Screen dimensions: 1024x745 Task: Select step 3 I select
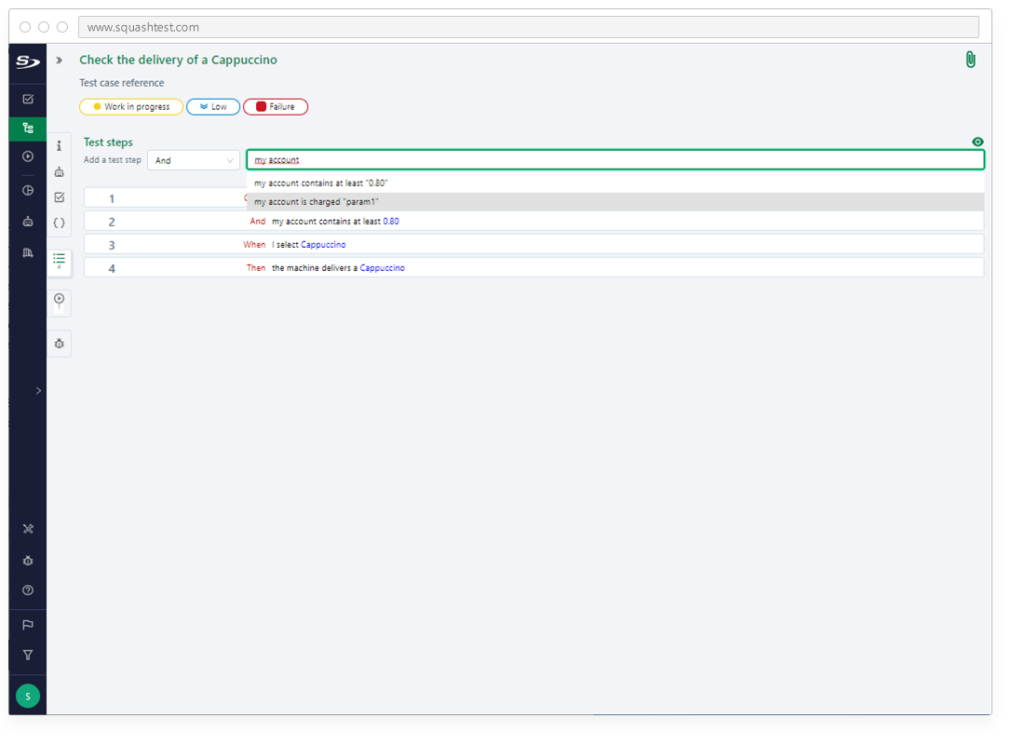point(534,245)
